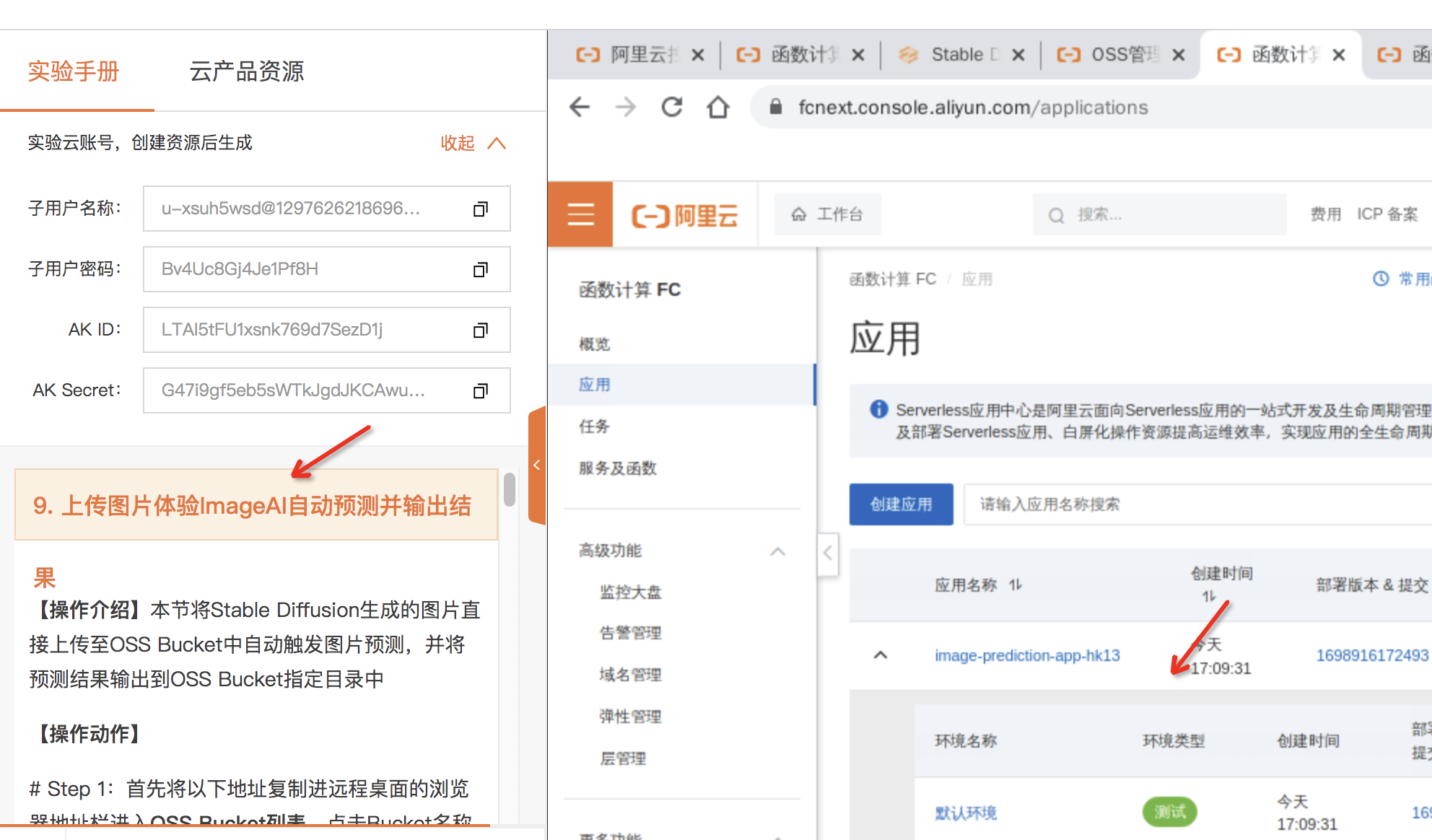Switch to the 实验手册 tab
Viewport: 1432px width, 840px height.
(x=74, y=71)
